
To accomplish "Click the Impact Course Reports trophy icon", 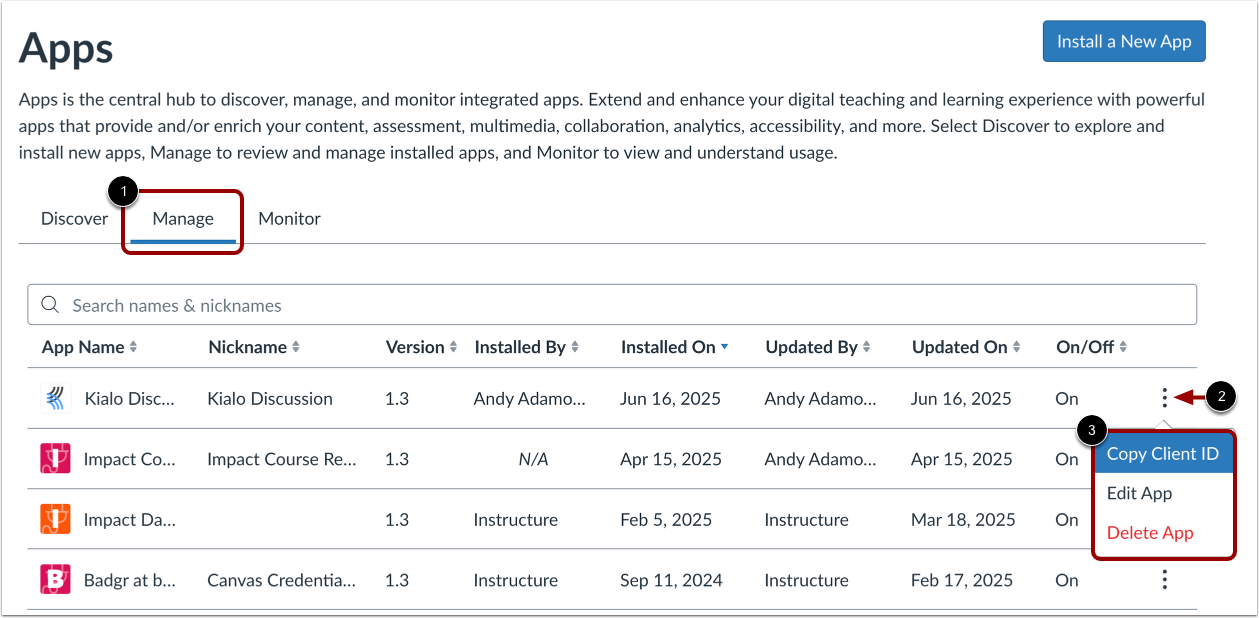I will click(54, 459).
